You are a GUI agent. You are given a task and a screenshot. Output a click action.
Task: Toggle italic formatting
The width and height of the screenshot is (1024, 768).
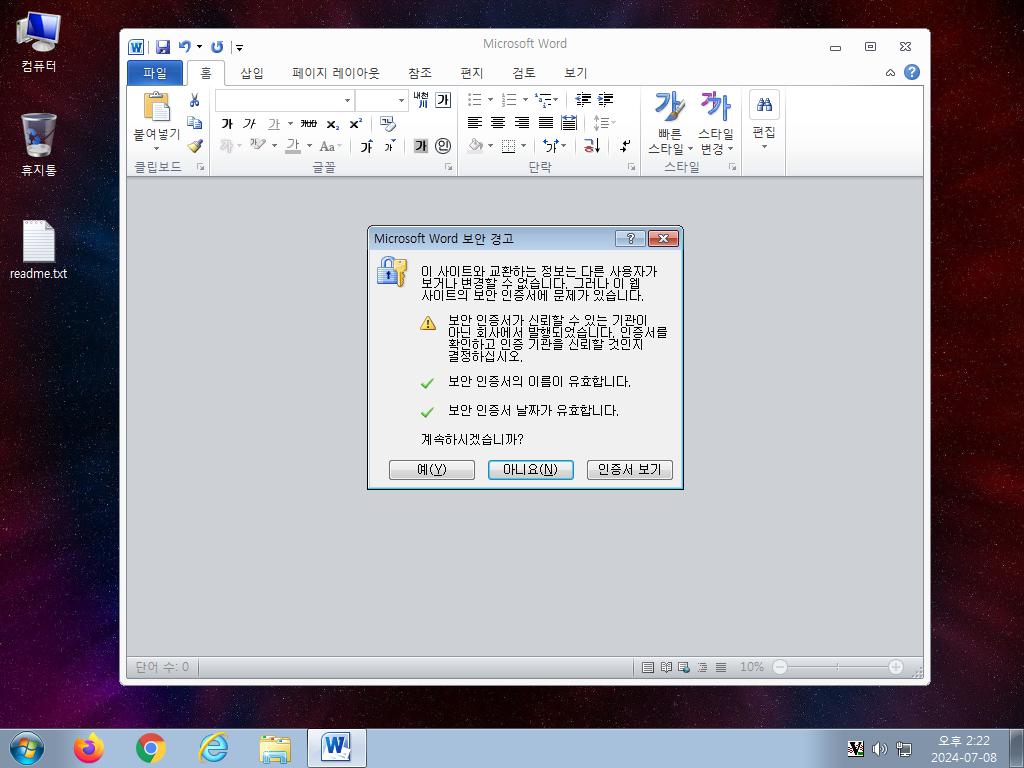[249, 123]
